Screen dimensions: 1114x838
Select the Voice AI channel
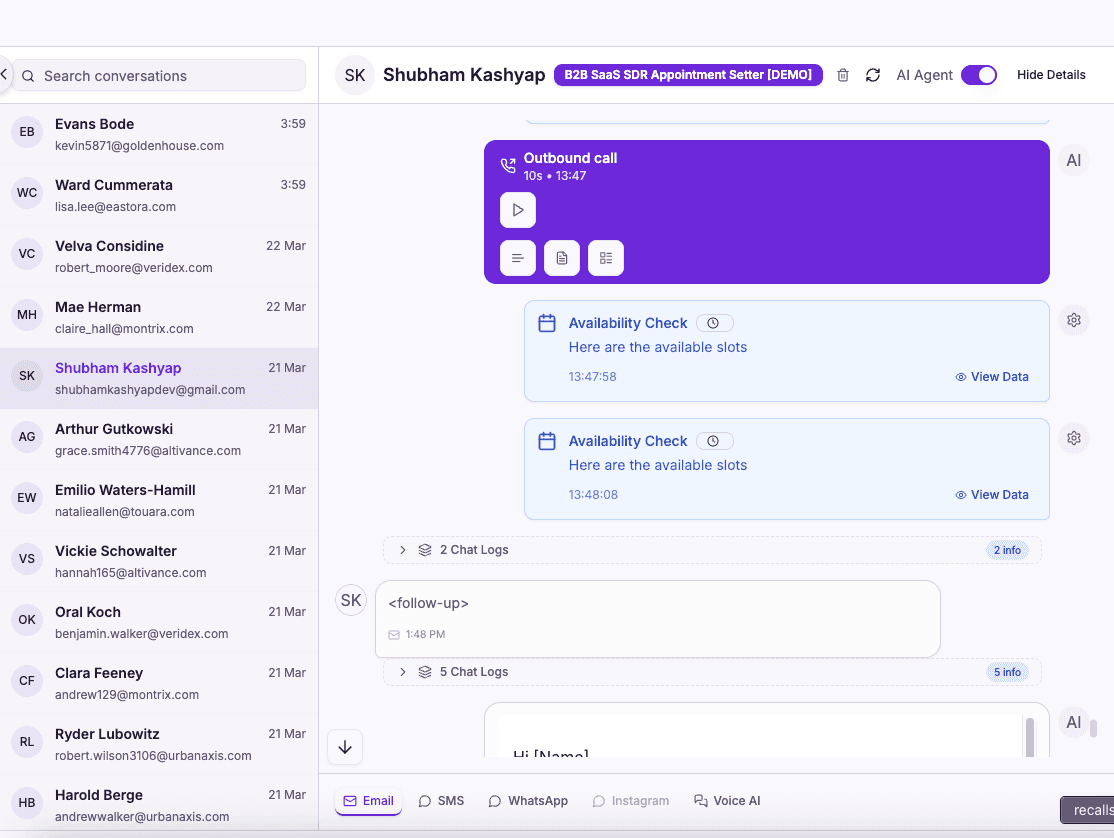(x=727, y=800)
